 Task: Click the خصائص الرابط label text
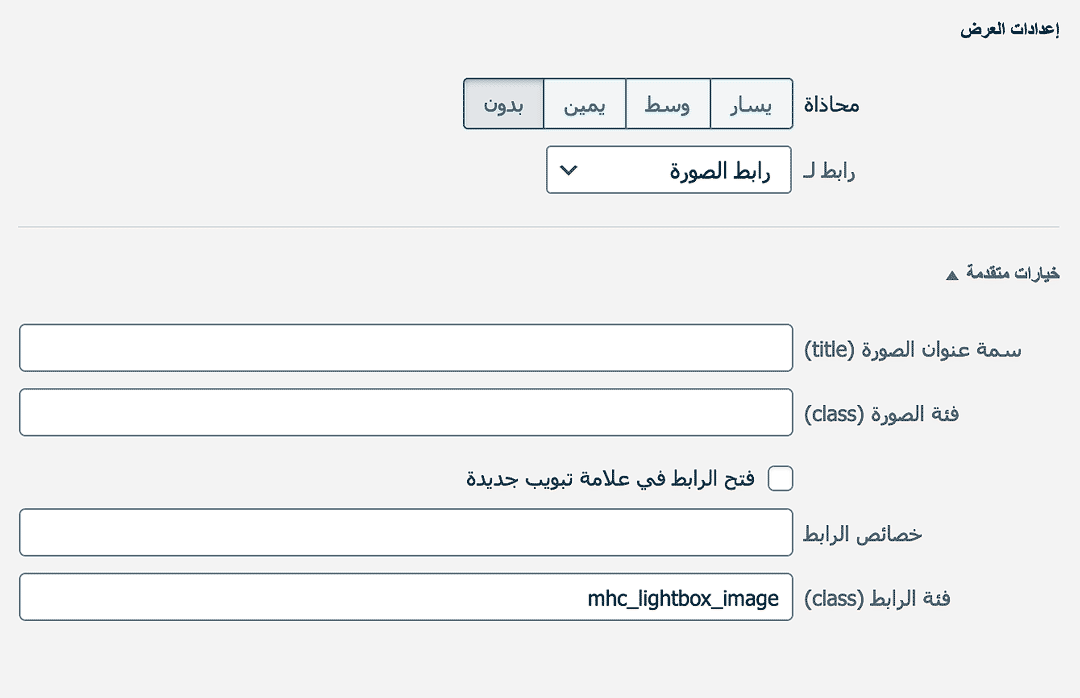(x=862, y=534)
